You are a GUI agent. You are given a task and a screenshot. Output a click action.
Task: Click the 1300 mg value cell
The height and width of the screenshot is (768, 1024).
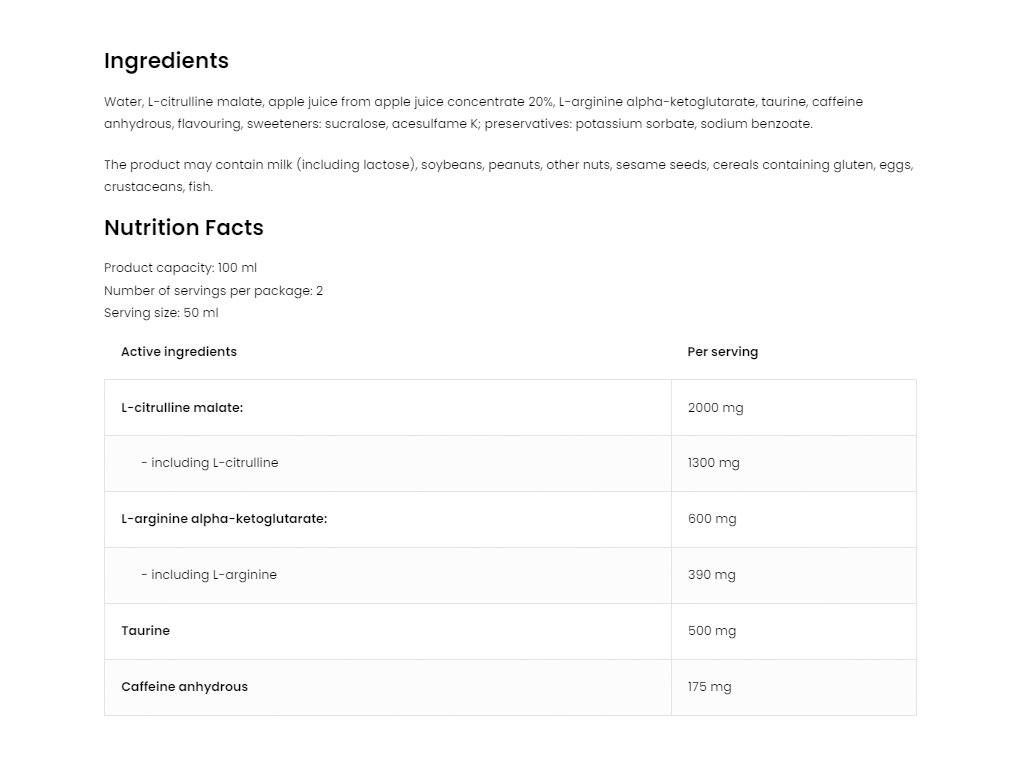point(713,463)
